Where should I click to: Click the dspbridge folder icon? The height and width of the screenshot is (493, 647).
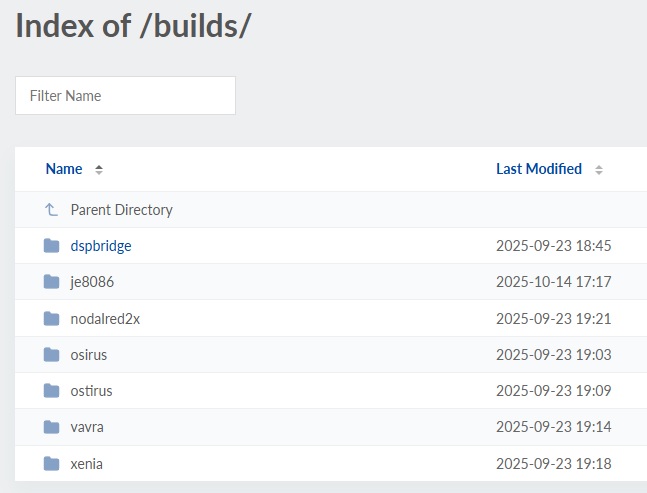point(52,246)
